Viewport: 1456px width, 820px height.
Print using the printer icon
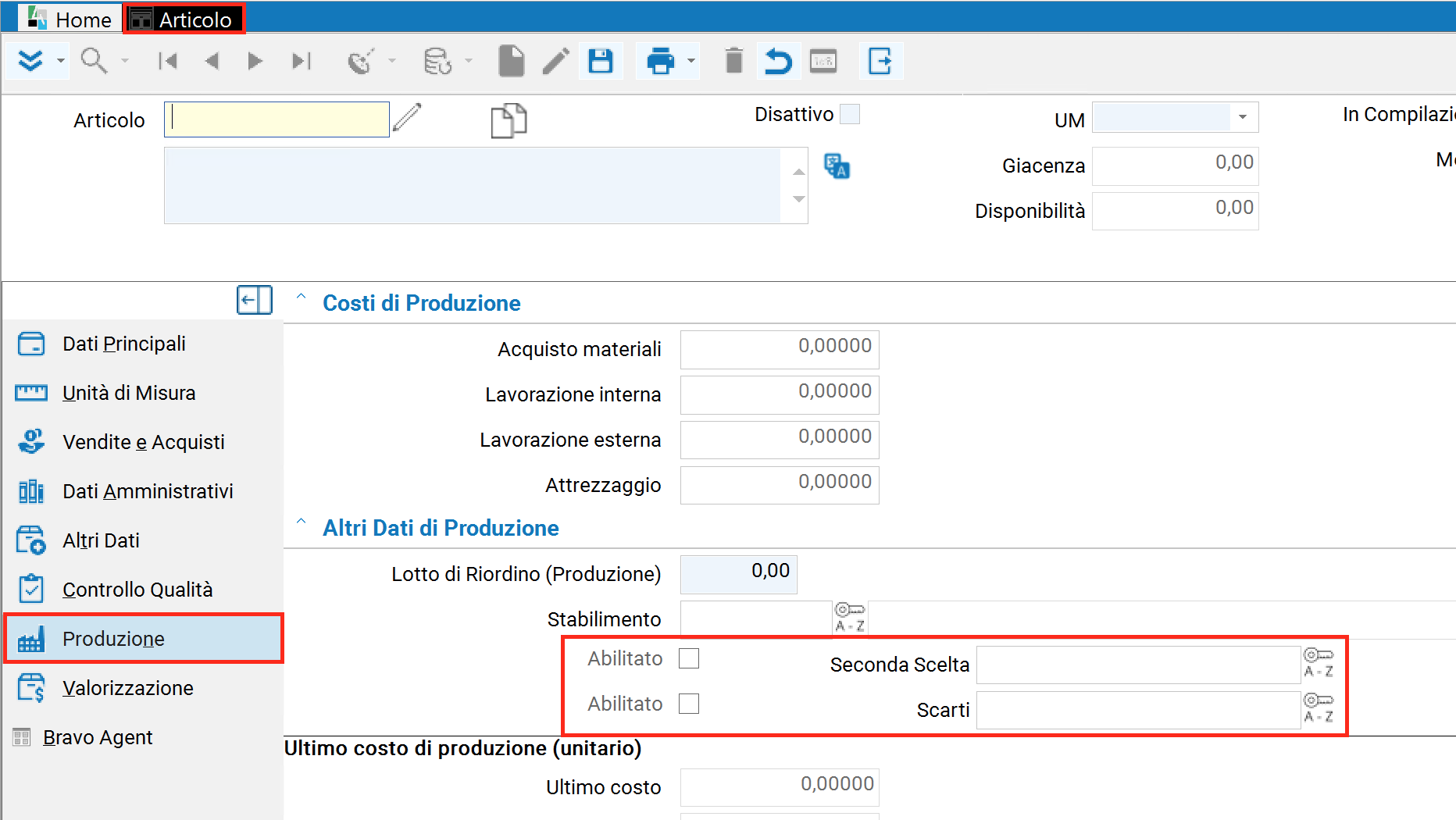pos(661,61)
